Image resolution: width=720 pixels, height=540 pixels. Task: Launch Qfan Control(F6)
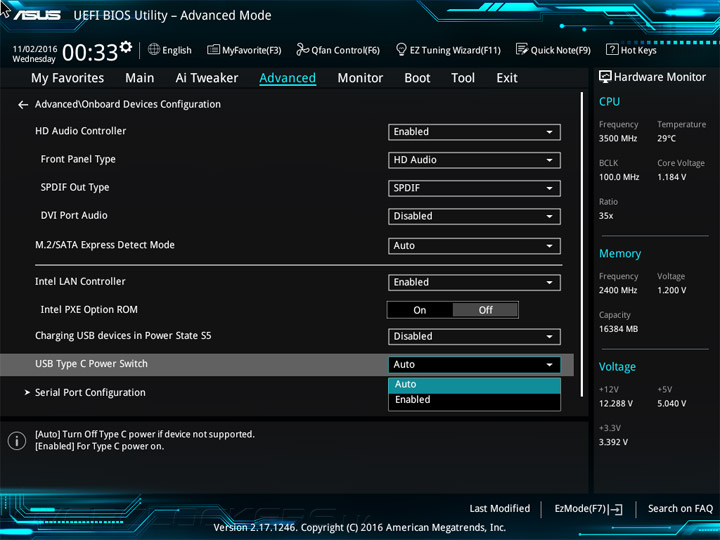[x=345, y=50]
